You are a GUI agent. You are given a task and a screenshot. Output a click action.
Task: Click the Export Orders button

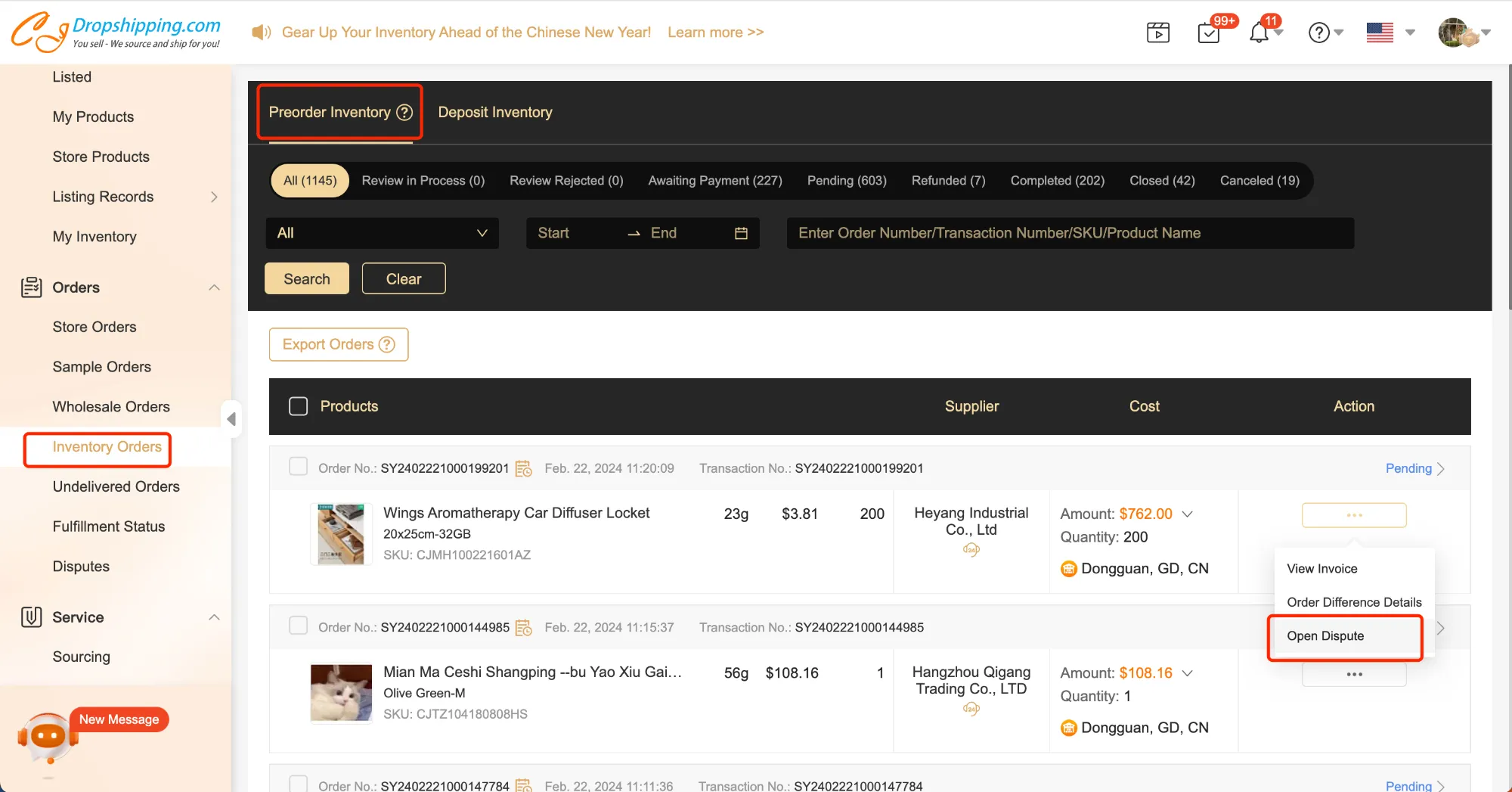338,345
